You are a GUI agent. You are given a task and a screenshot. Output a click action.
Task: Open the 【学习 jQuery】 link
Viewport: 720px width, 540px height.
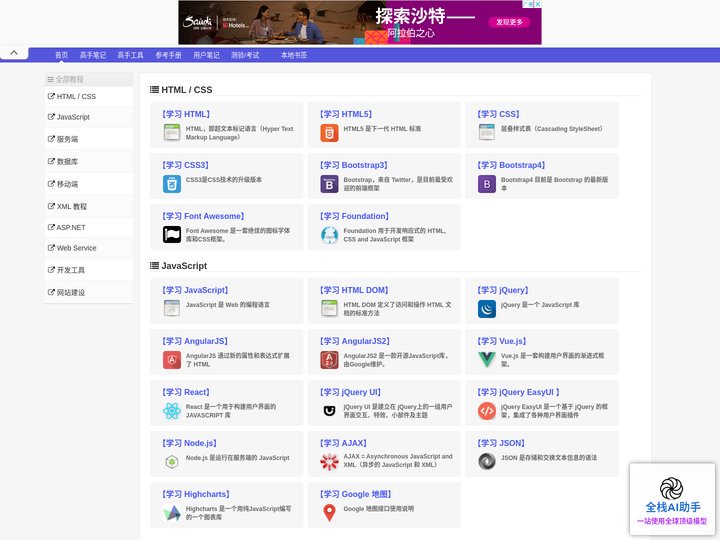point(503,290)
